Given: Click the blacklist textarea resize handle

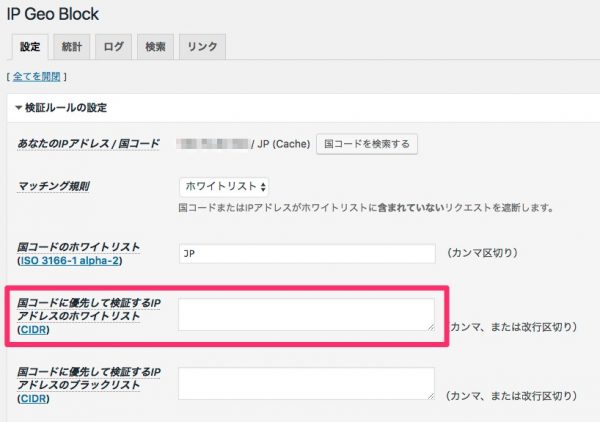Looking at the screenshot, I should [431, 396].
